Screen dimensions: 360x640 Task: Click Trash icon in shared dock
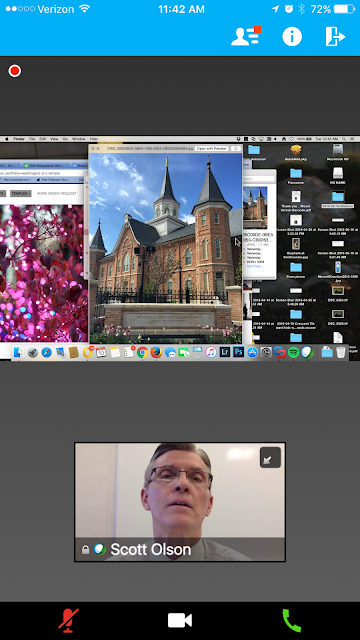341,352
